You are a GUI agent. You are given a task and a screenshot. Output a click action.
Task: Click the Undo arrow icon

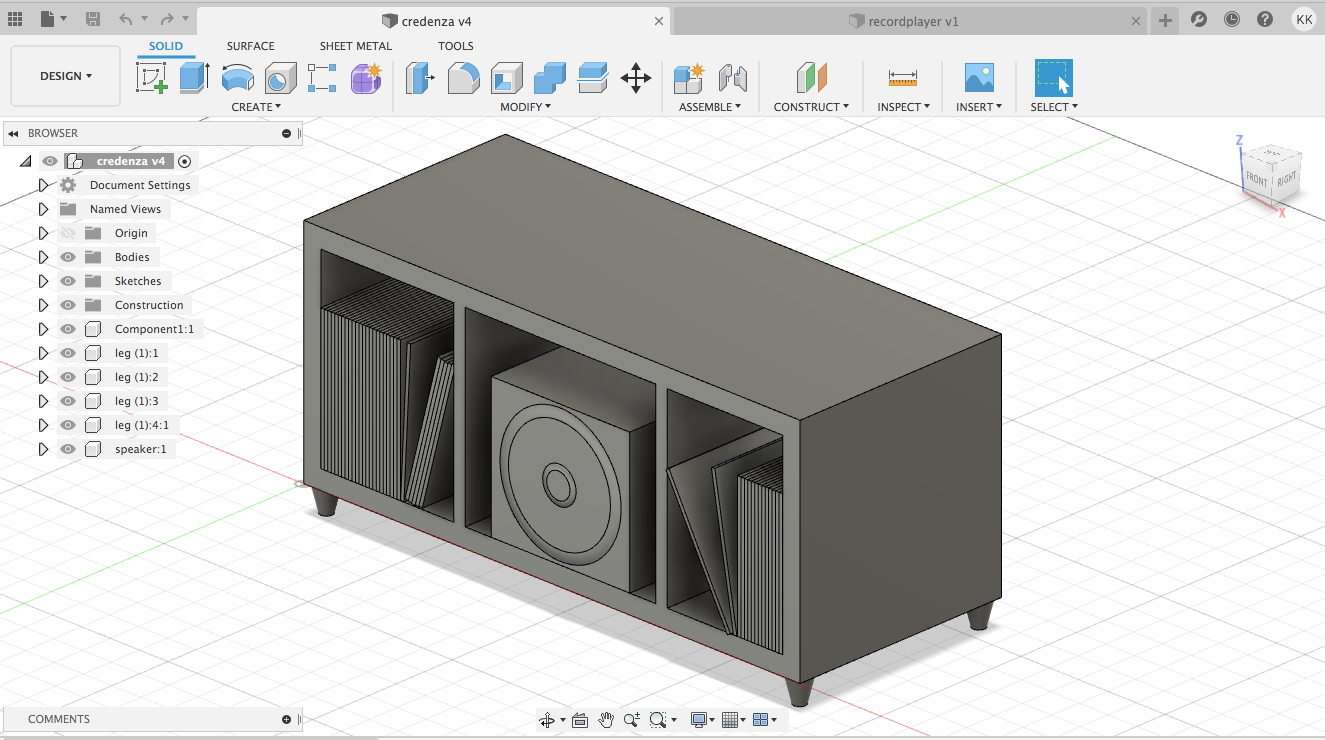click(x=125, y=19)
